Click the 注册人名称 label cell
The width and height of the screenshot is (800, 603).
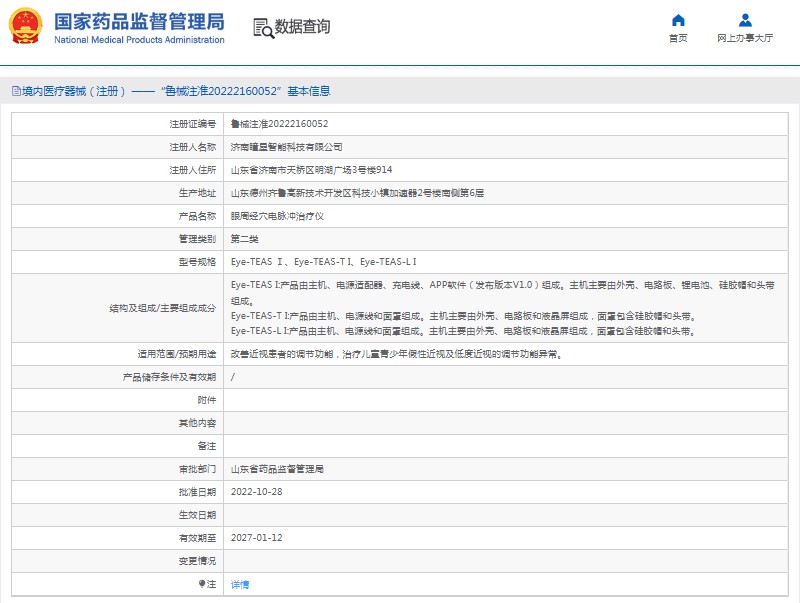point(117,147)
